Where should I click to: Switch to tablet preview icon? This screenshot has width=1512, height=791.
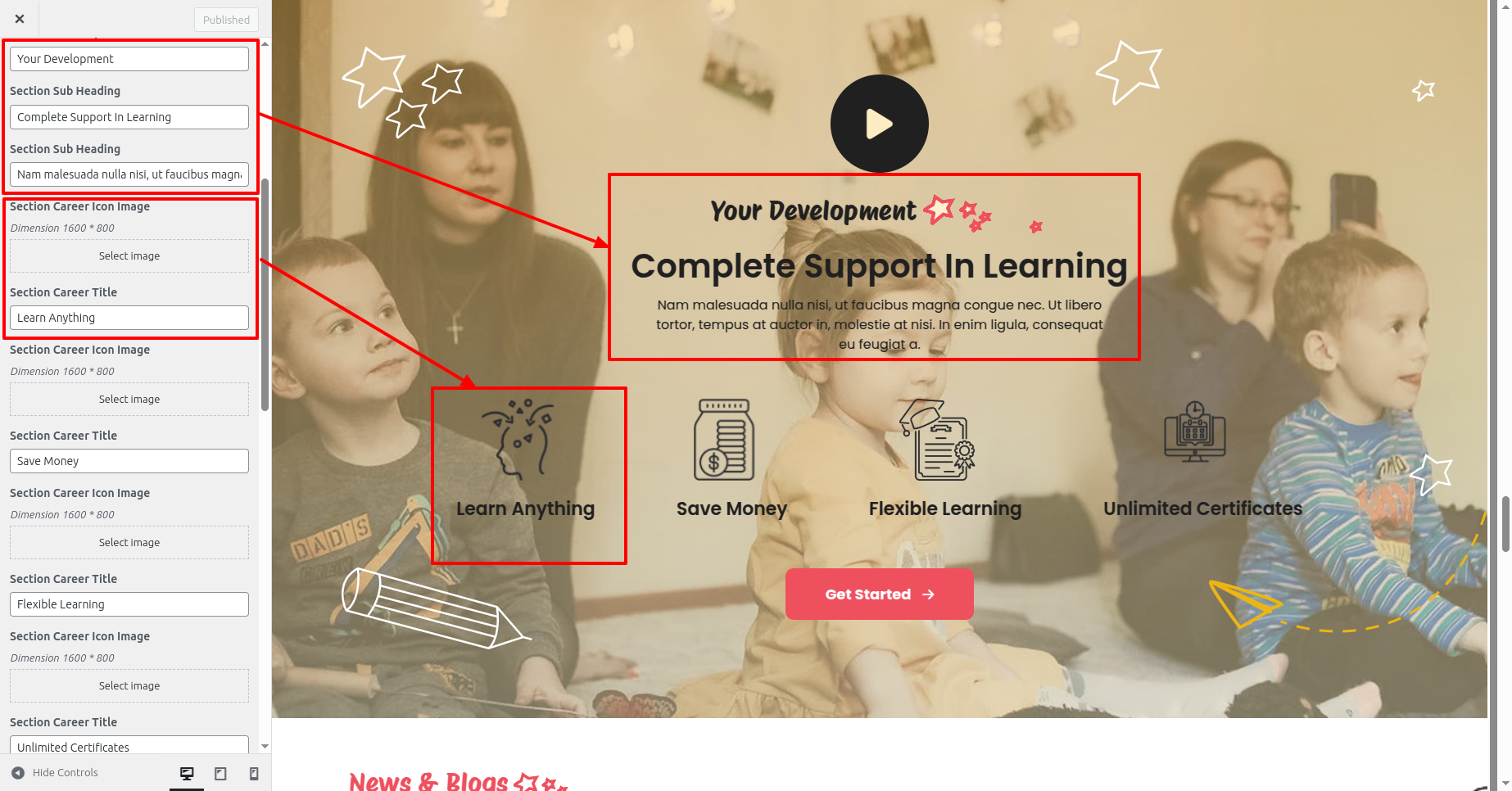pos(220,773)
